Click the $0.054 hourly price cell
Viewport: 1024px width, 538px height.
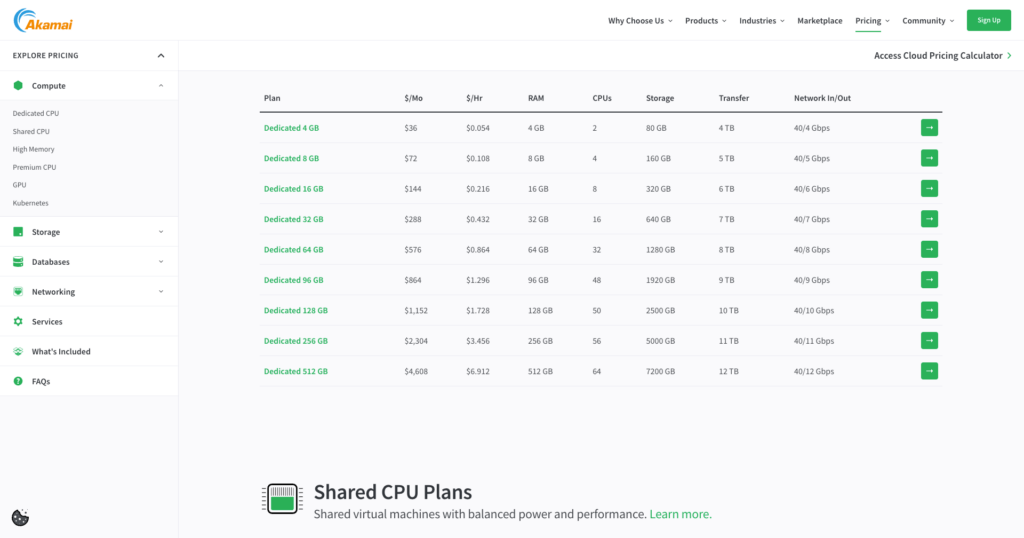pos(478,128)
